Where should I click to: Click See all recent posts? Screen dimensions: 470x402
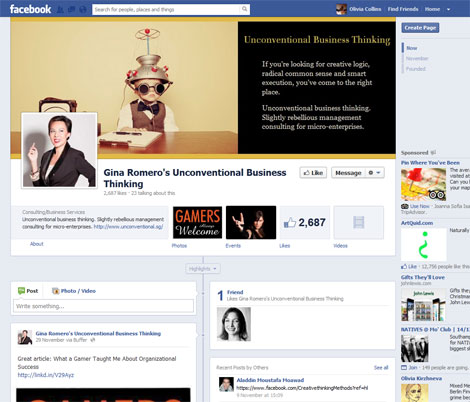pos(381,368)
